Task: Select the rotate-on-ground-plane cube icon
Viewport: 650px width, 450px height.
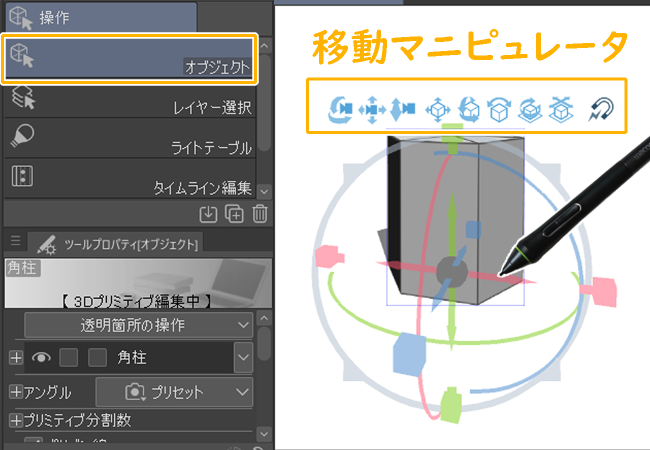Action: 530,110
